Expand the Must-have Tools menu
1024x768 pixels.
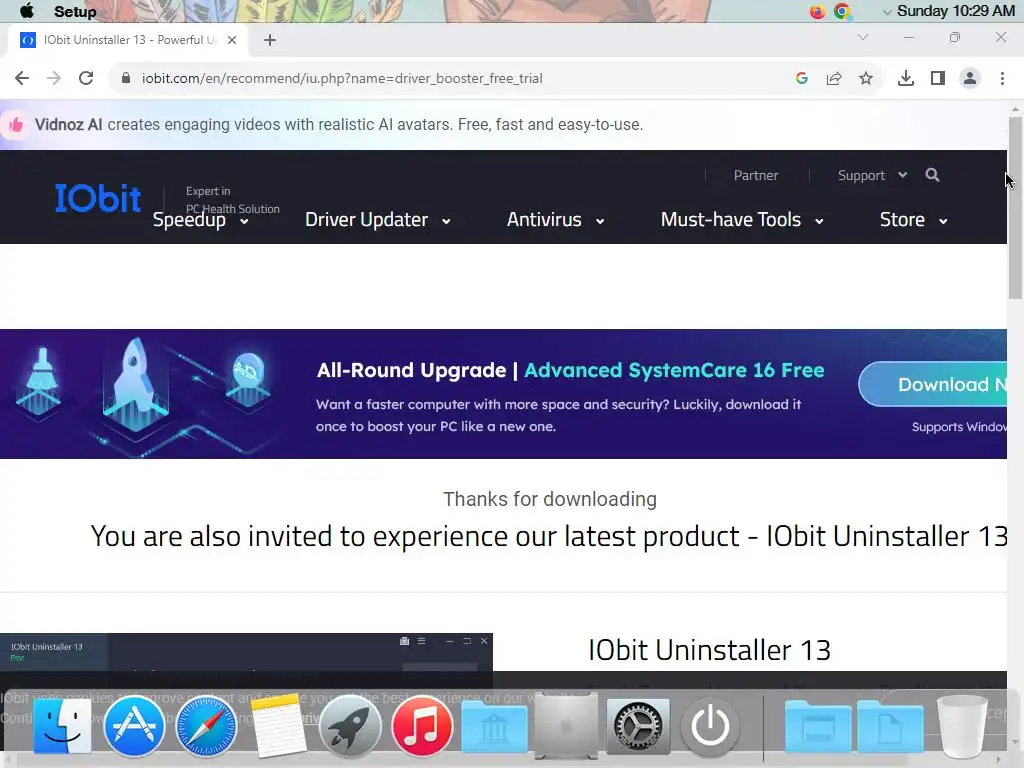[742, 220]
